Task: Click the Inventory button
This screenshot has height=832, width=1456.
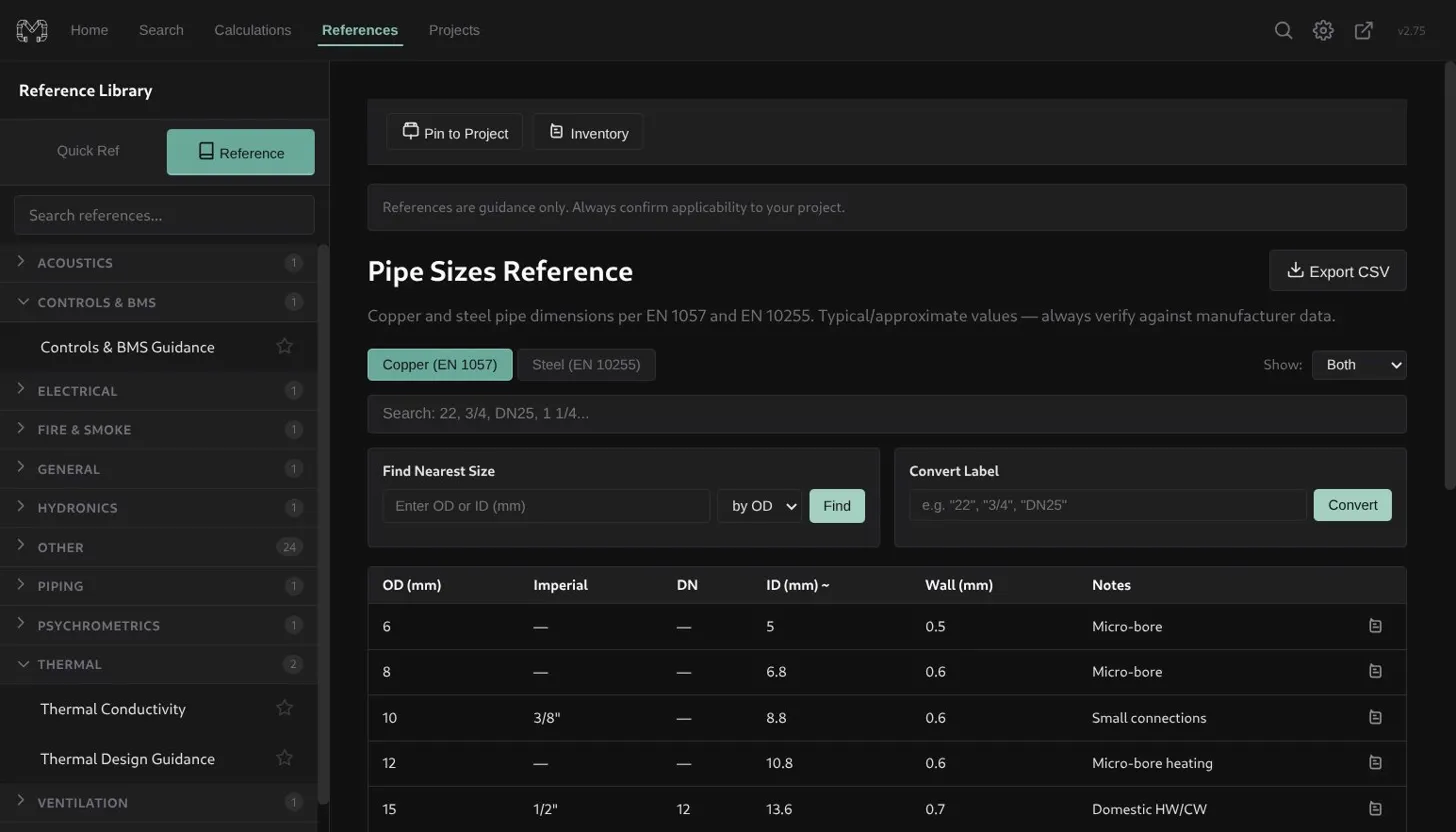Action: pyautogui.click(x=586, y=131)
